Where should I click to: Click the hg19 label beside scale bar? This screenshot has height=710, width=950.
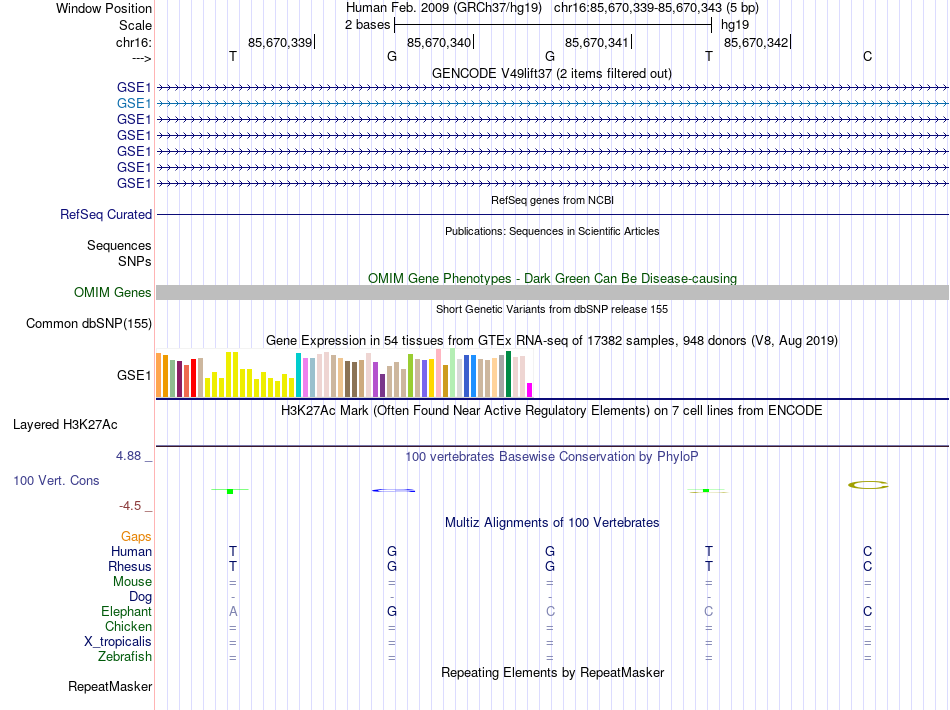tap(735, 25)
